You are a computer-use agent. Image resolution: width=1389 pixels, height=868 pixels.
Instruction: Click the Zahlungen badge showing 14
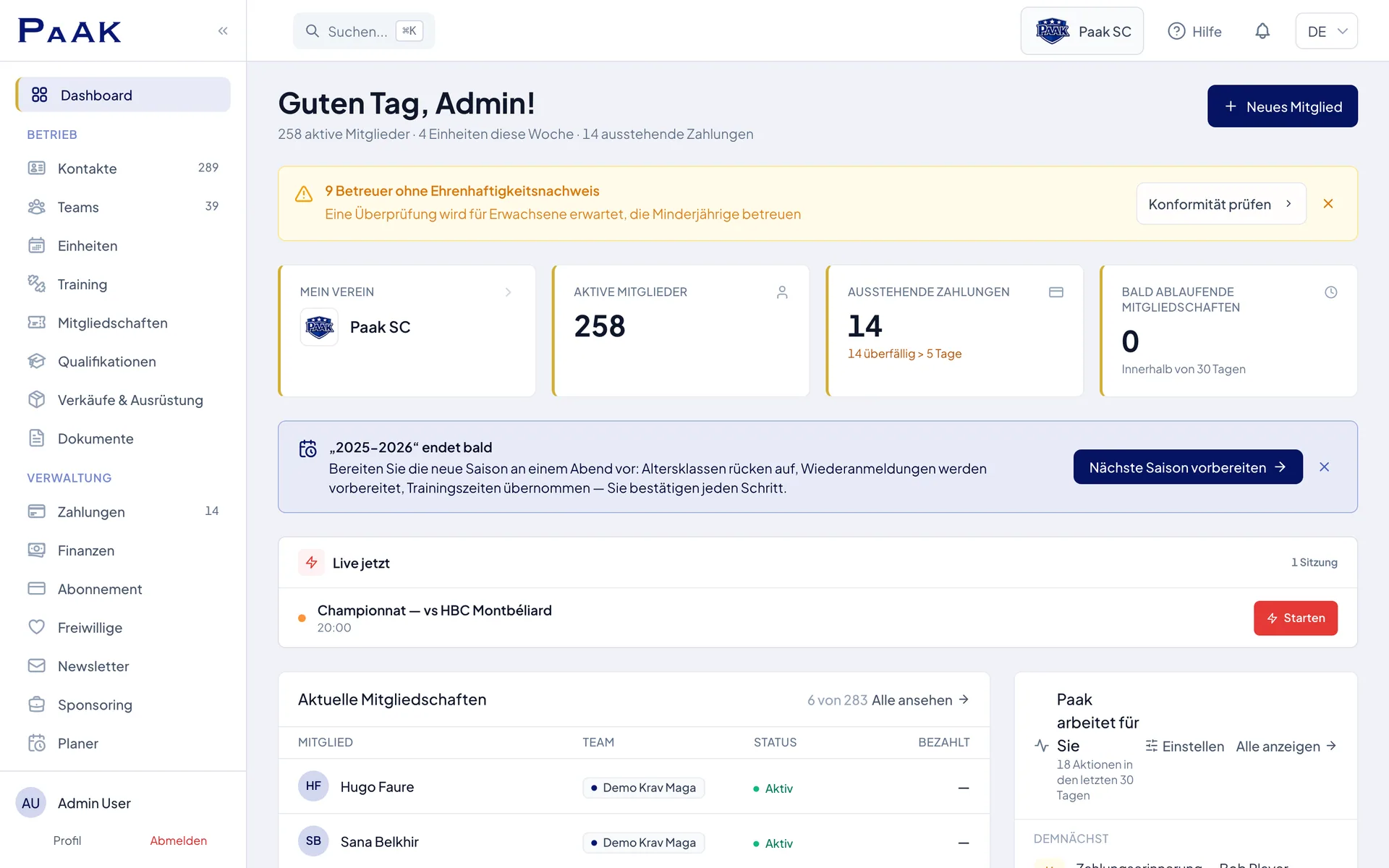[x=211, y=511]
